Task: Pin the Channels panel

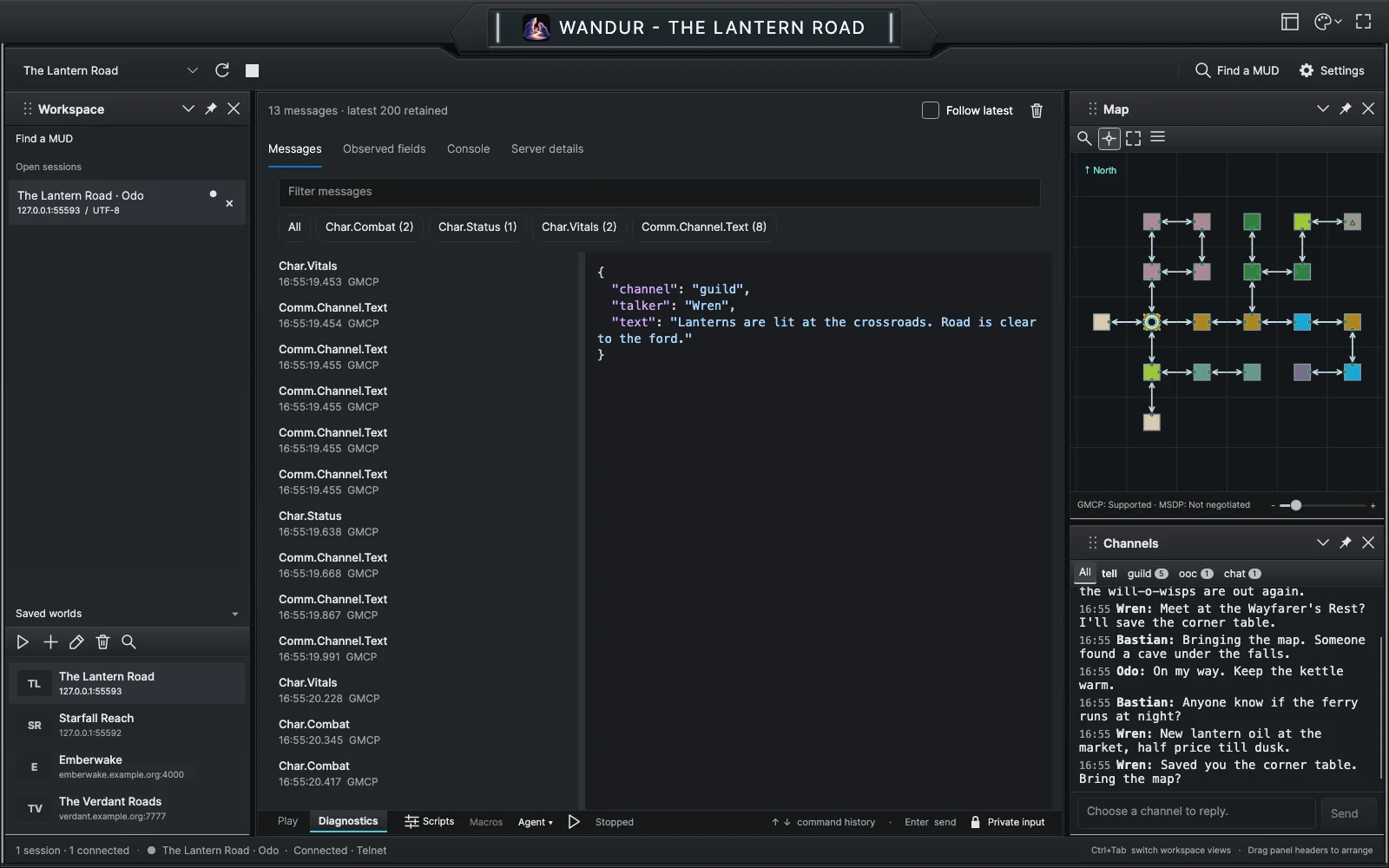Action: pos(1346,542)
